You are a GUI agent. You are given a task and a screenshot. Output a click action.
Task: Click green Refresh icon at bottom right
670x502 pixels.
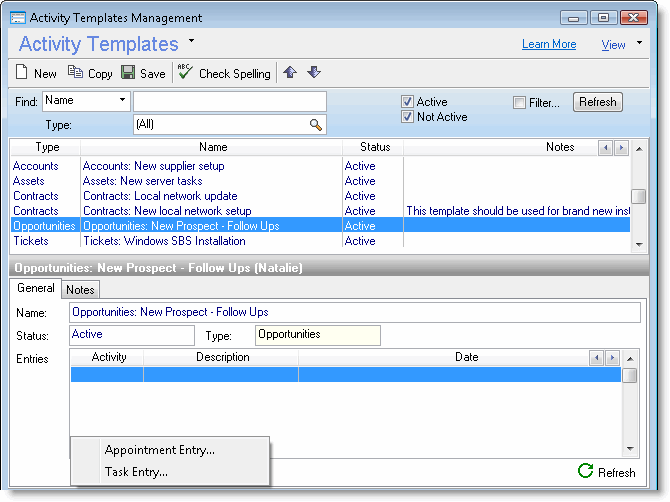585,471
